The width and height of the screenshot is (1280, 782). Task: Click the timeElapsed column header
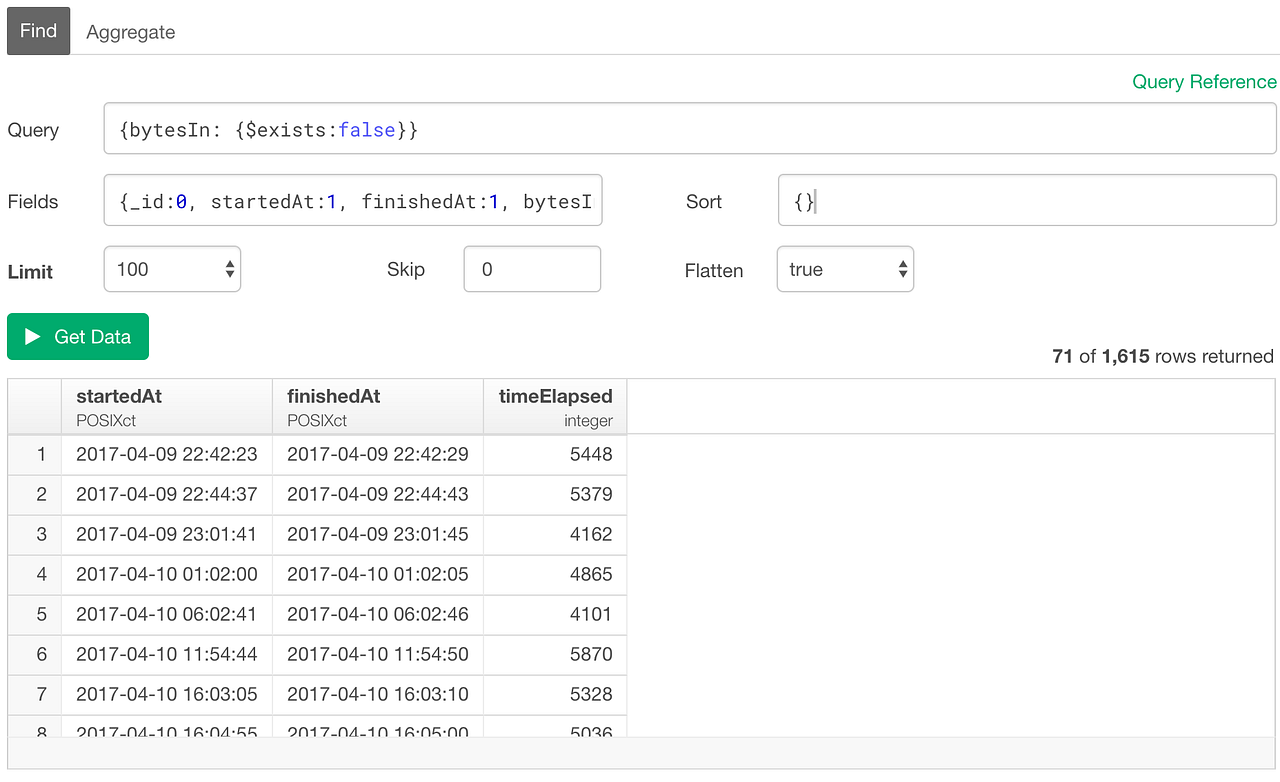(x=555, y=395)
